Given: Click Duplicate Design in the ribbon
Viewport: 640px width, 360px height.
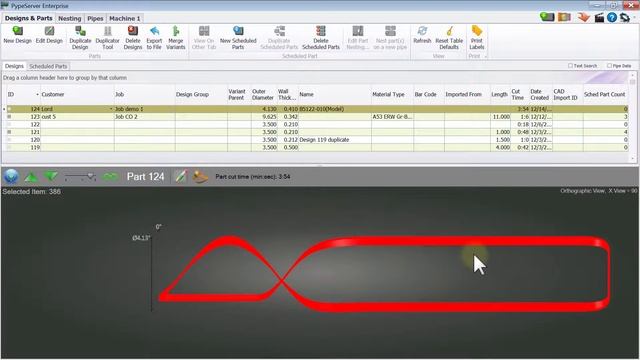Looking at the screenshot, I should pos(80,38).
